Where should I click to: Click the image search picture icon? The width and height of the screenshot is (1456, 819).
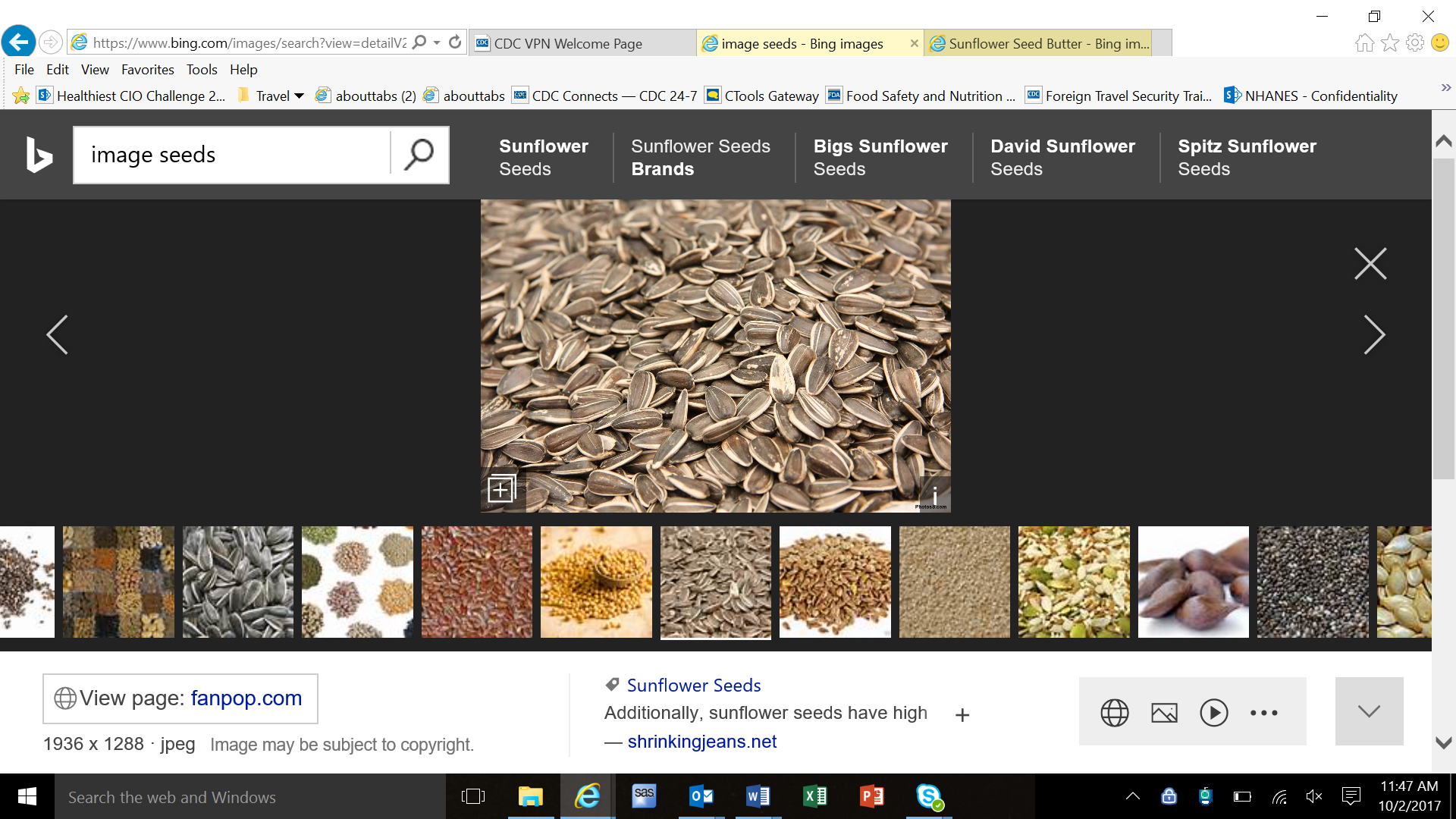point(1164,713)
